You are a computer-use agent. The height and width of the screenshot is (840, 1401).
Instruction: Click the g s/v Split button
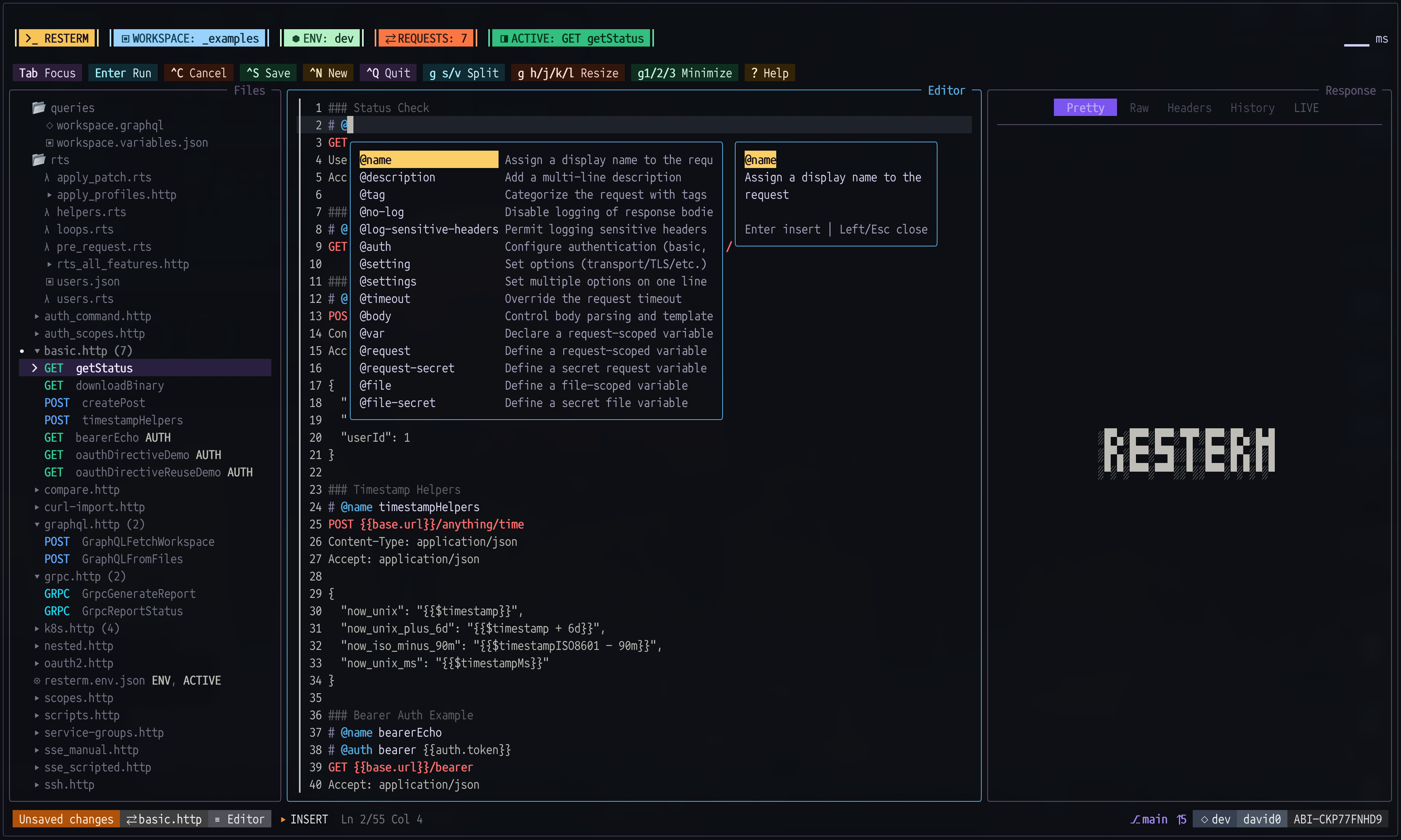[463, 73]
